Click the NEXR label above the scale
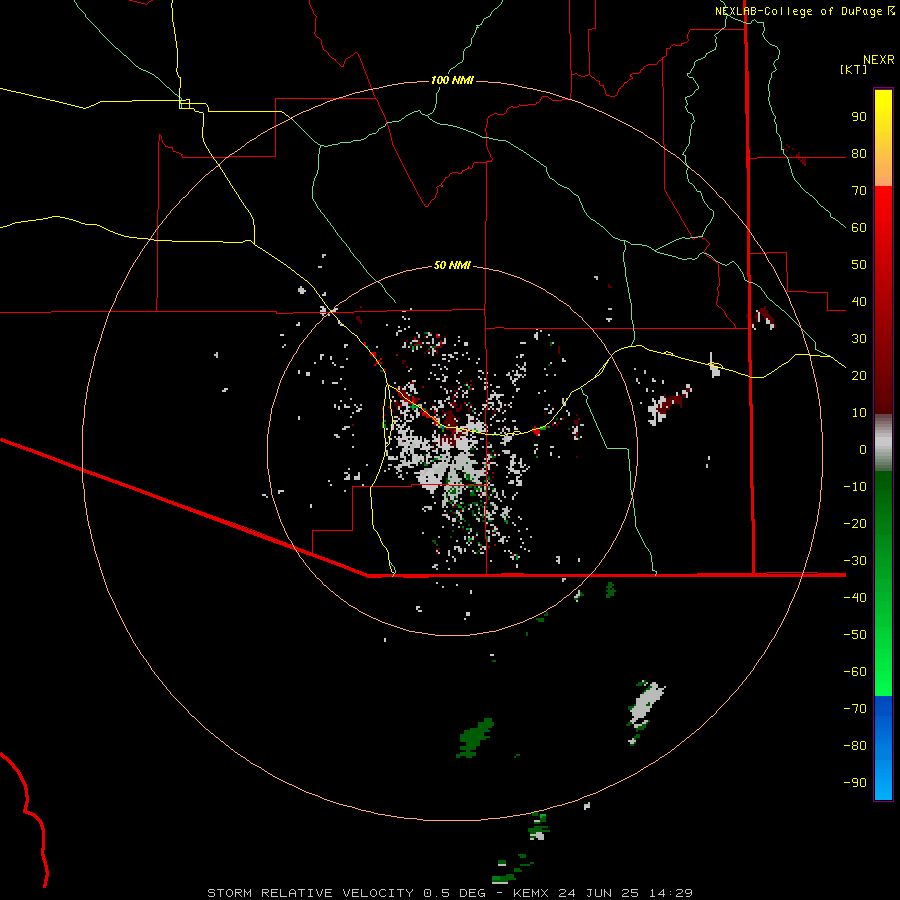Viewport: 900px width, 900px height. click(x=879, y=60)
